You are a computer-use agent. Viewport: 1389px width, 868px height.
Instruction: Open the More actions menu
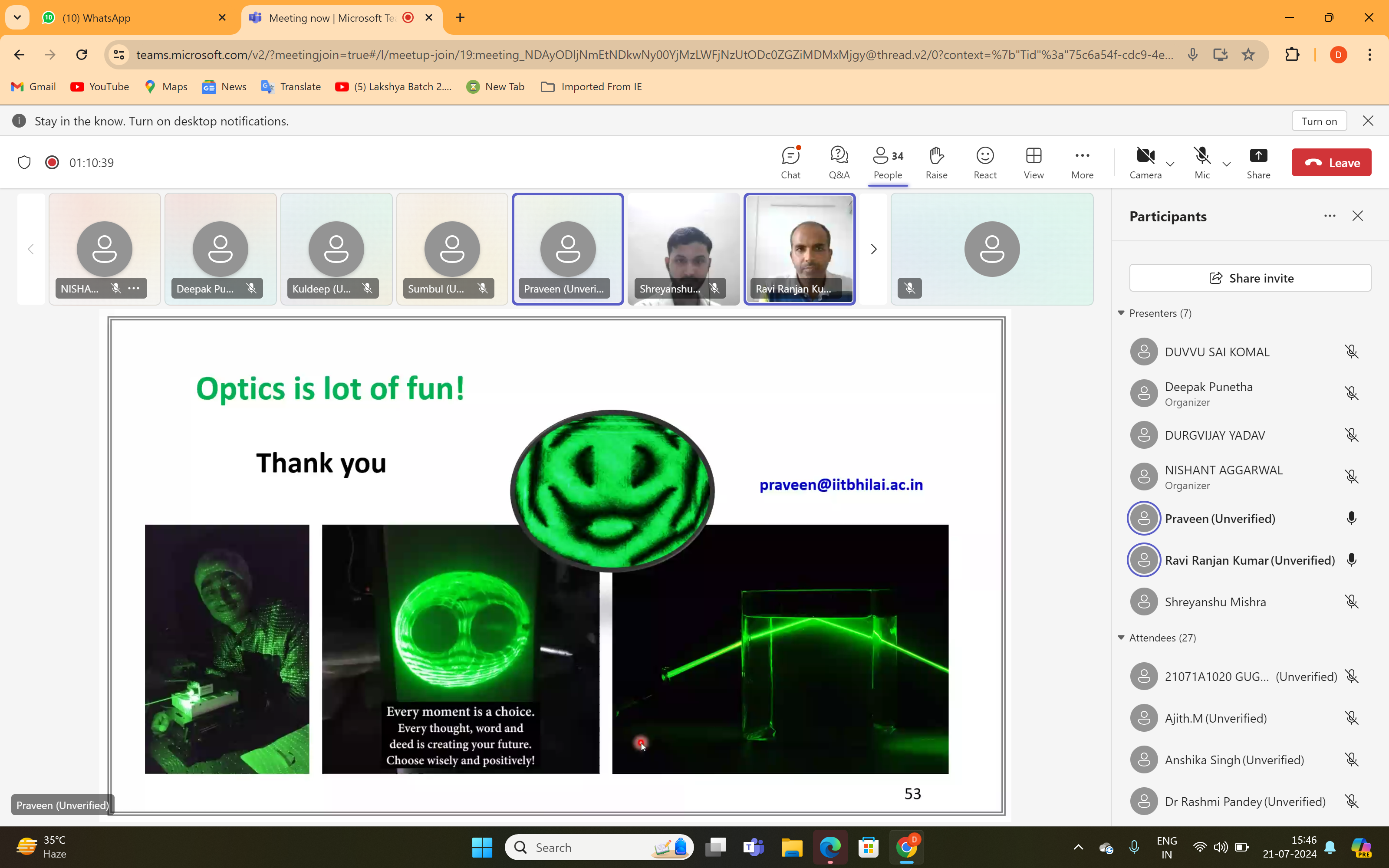coord(1082,162)
